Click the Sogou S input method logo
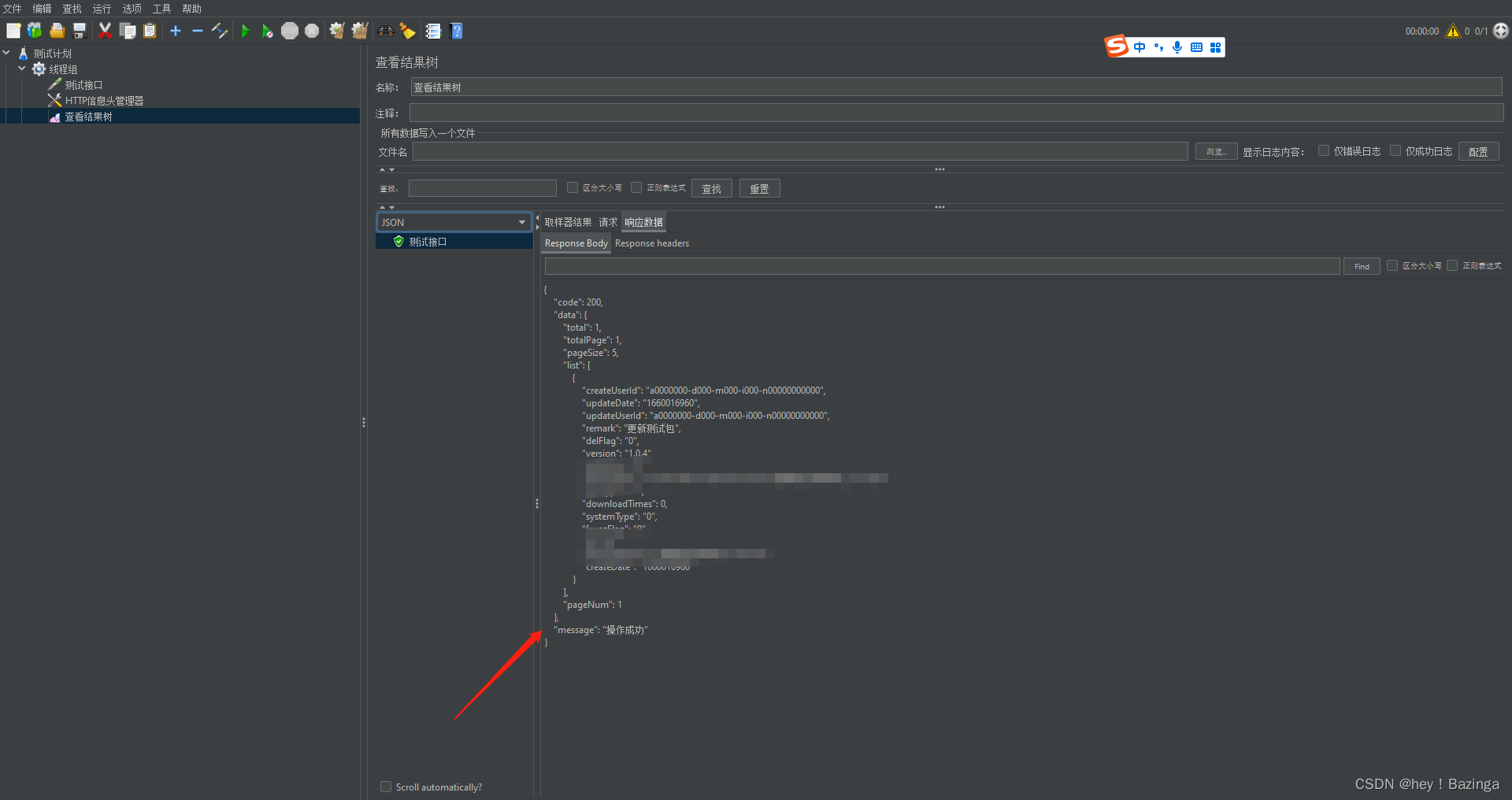Viewport: 1512px width, 800px height. pyautogui.click(x=1117, y=46)
